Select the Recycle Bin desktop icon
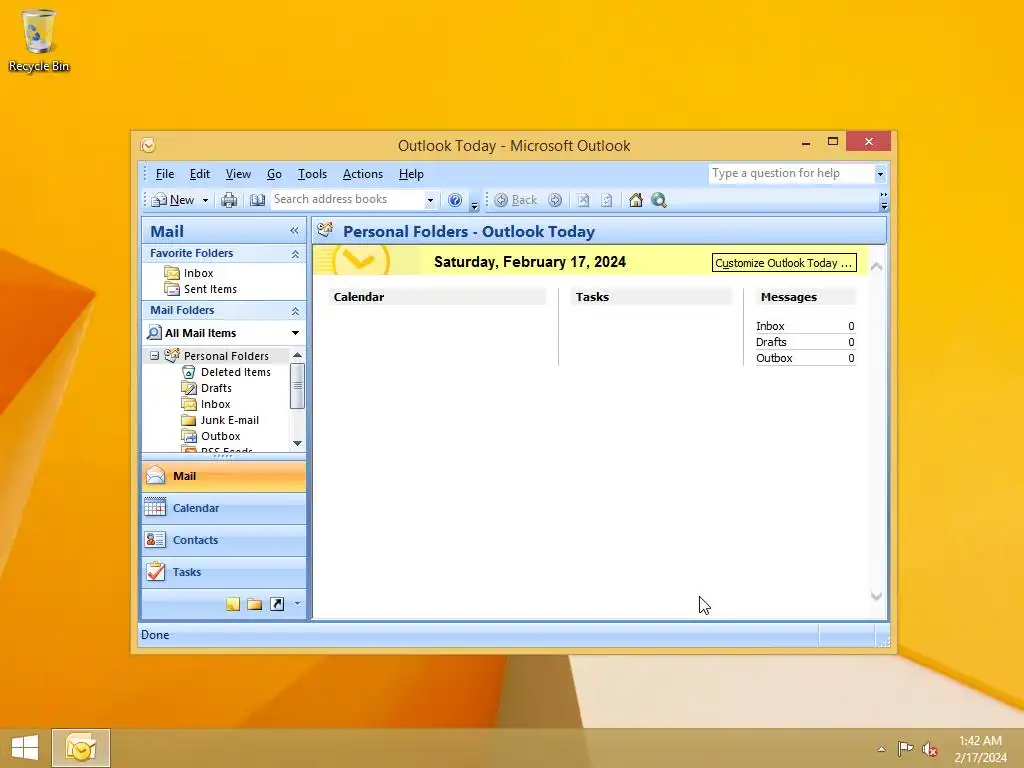 click(x=39, y=40)
